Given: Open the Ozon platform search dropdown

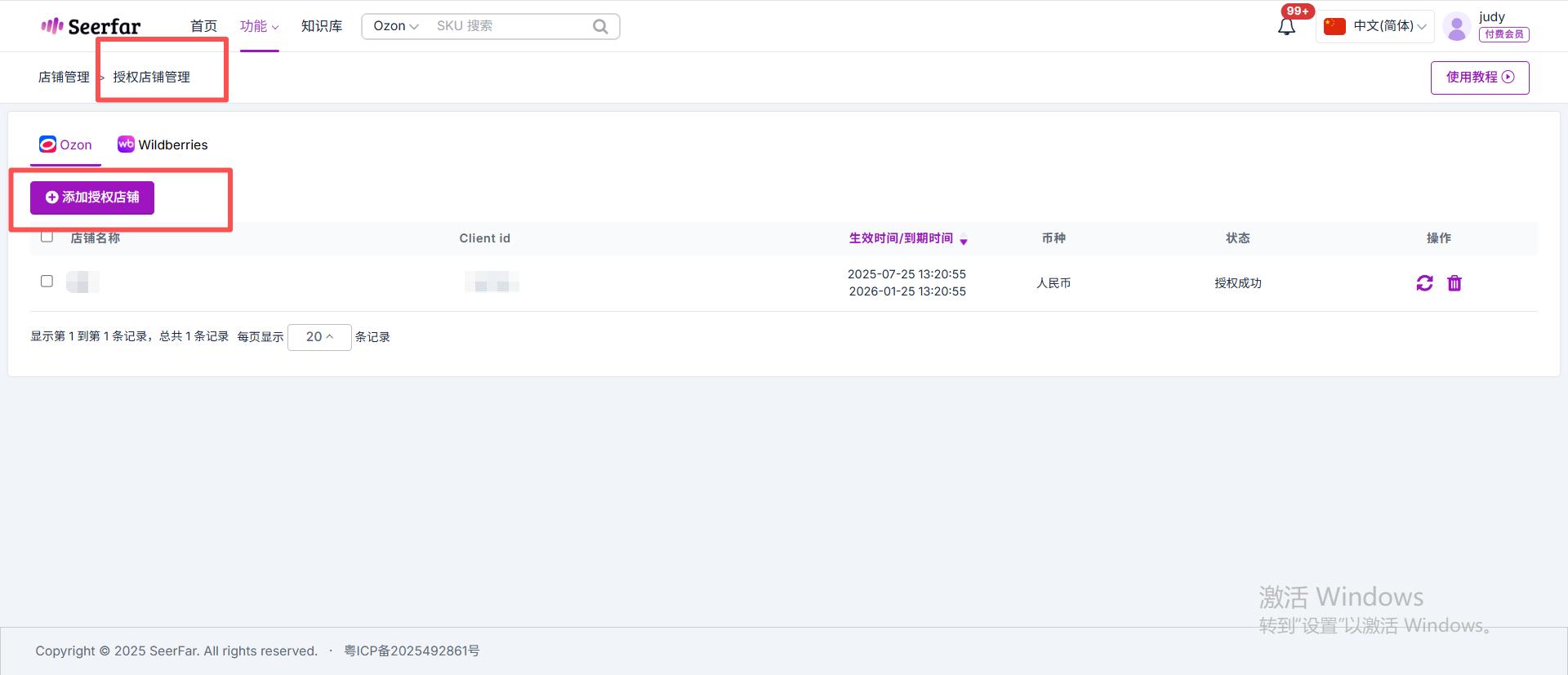Looking at the screenshot, I should [395, 26].
